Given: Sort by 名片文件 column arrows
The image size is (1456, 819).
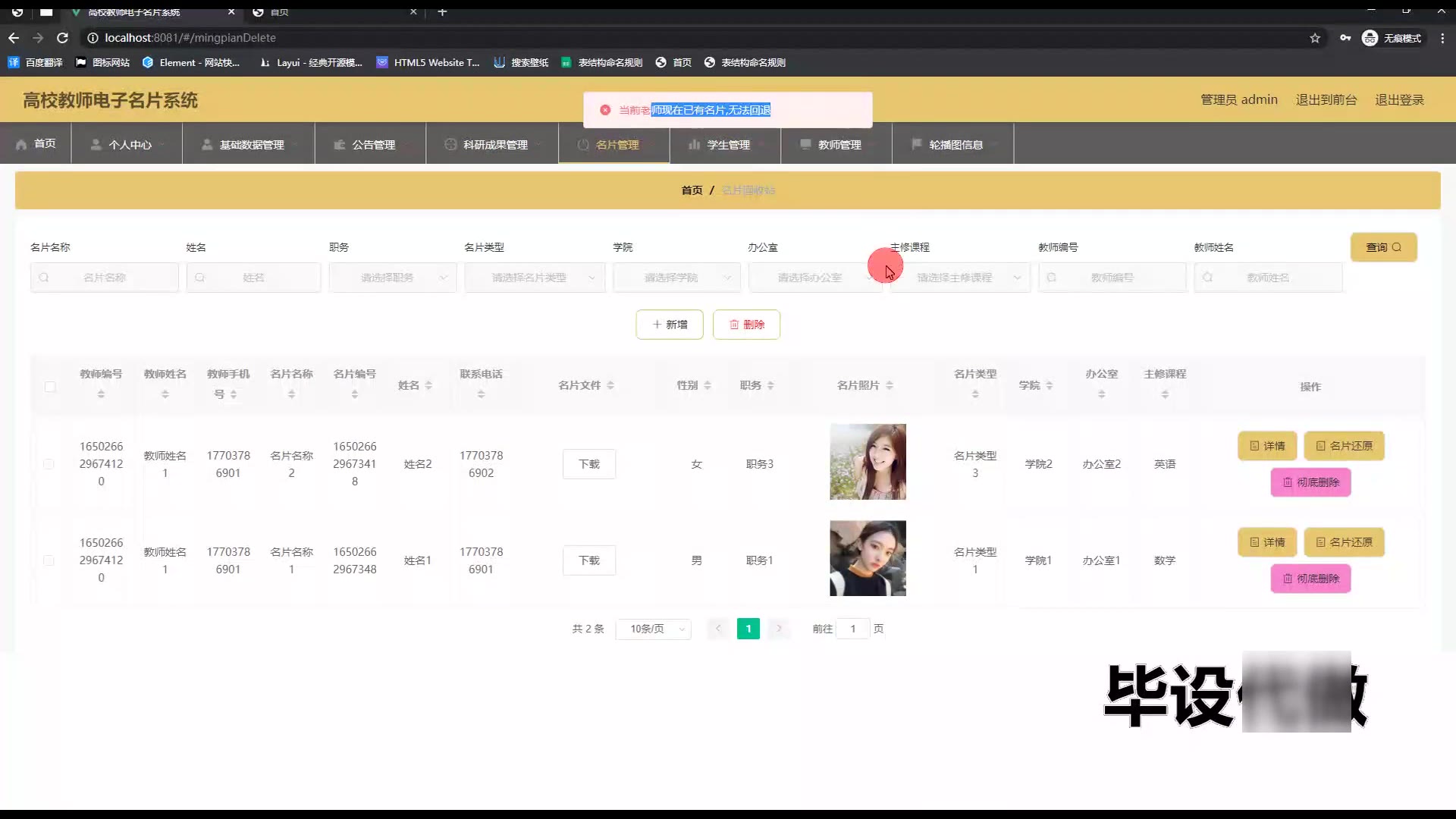Looking at the screenshot, I should coord(610,385).
